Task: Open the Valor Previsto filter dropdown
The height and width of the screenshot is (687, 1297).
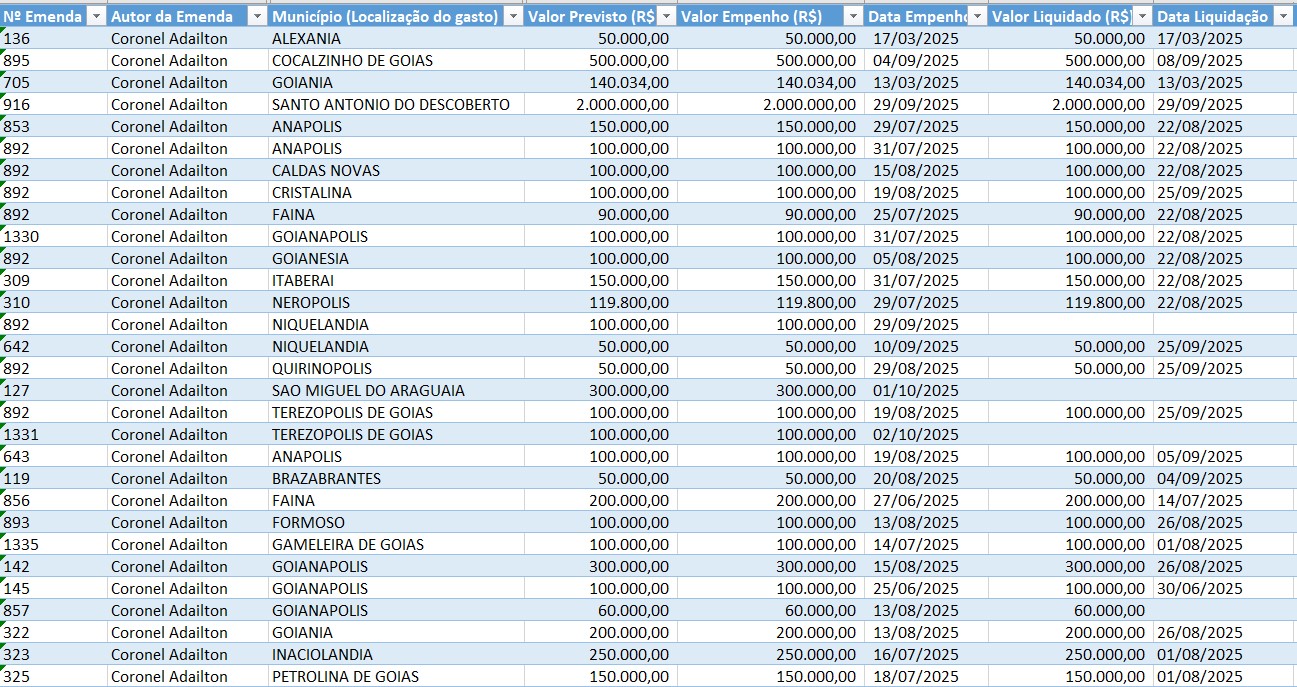Action: (x=666, y=17)
